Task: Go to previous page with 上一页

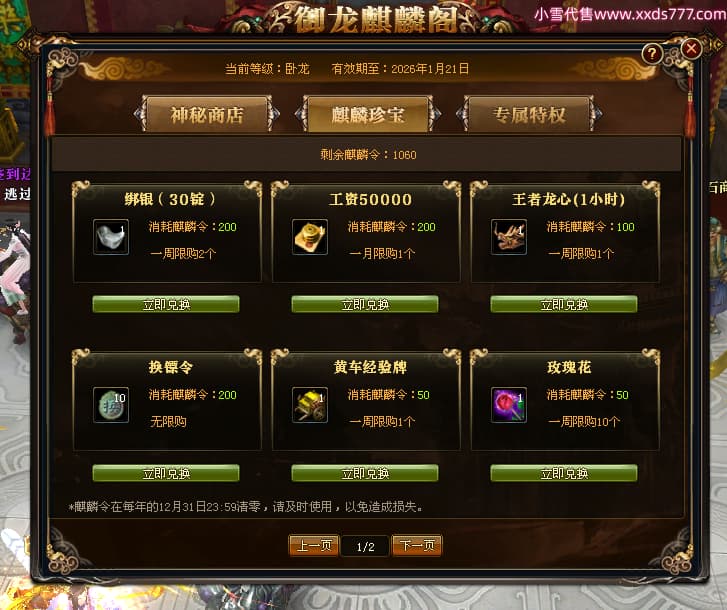Action: [314, 546]
